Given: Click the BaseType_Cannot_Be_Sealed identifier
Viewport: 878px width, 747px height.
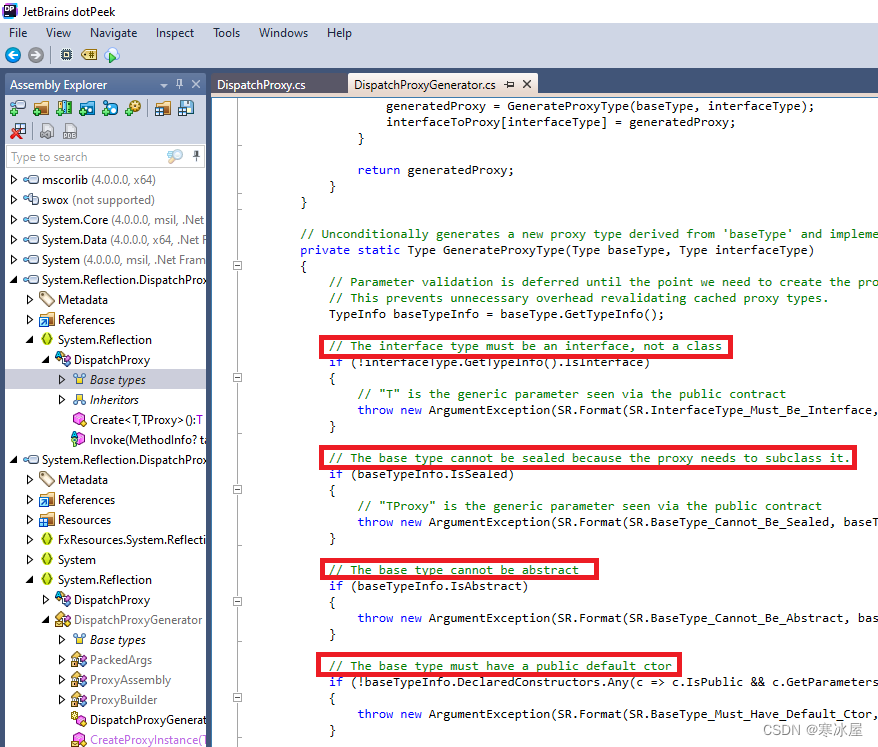Looking at the screenshot, I should pos(740,522).
